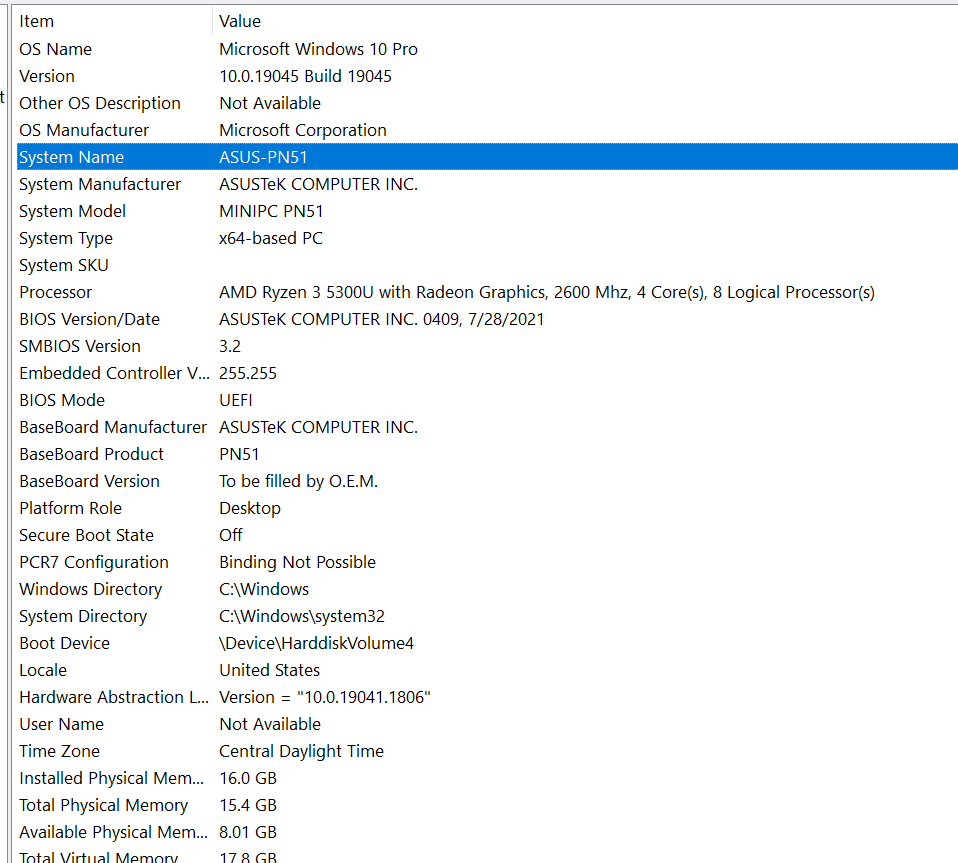Click value 'Central Daylight Time'

coord(301,751)
